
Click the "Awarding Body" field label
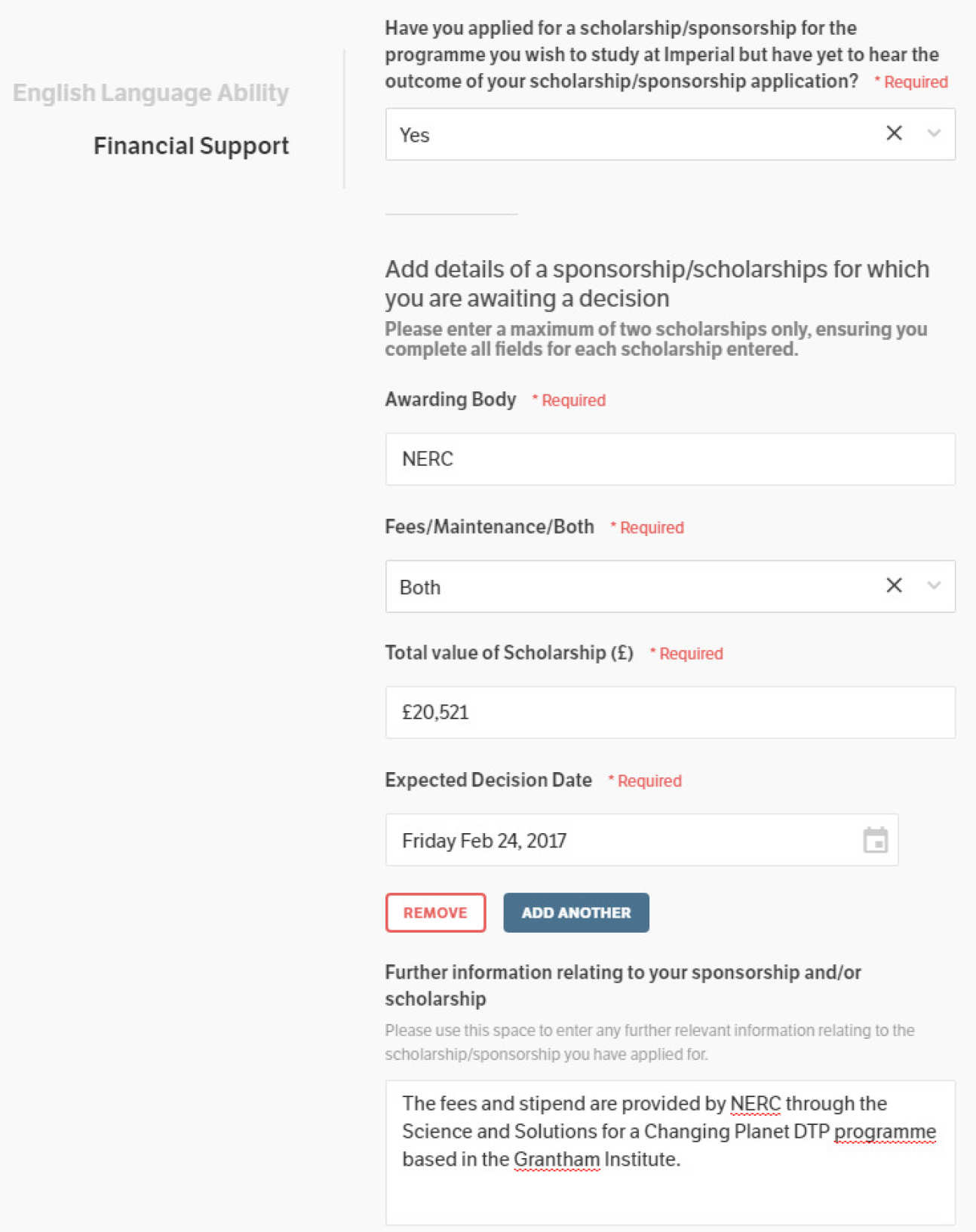pyautogui.click(x=450, y=400)
